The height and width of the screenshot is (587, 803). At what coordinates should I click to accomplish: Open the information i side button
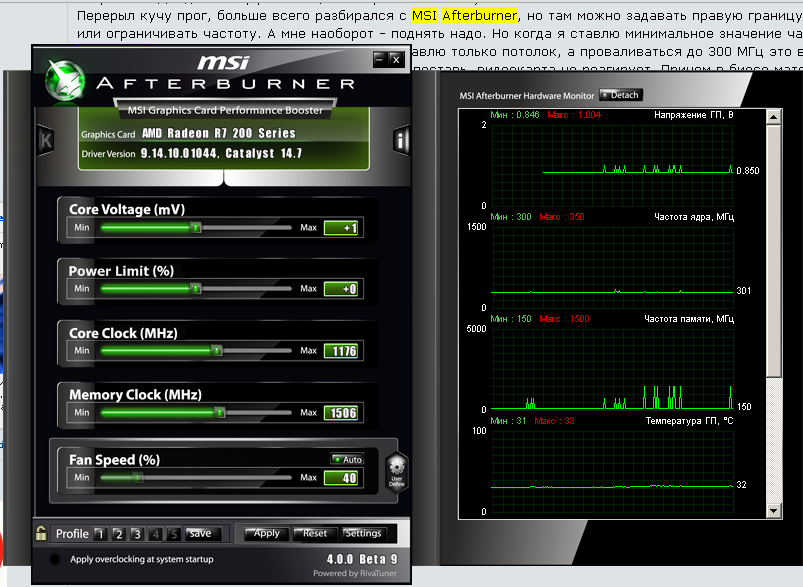coord(401,139)
